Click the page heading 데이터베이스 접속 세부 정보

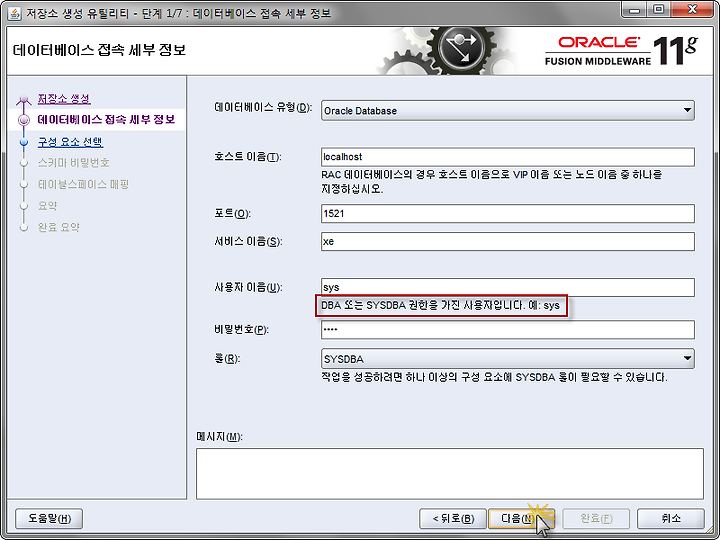pyautogui.click(x=99, y=50)
